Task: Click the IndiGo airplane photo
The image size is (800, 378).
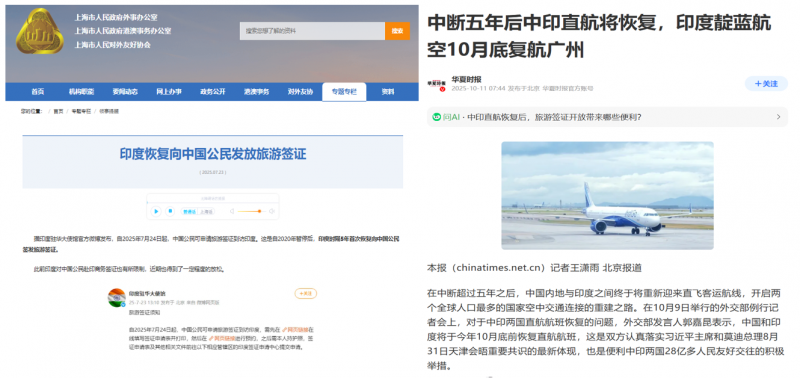Action: [607, 195]
